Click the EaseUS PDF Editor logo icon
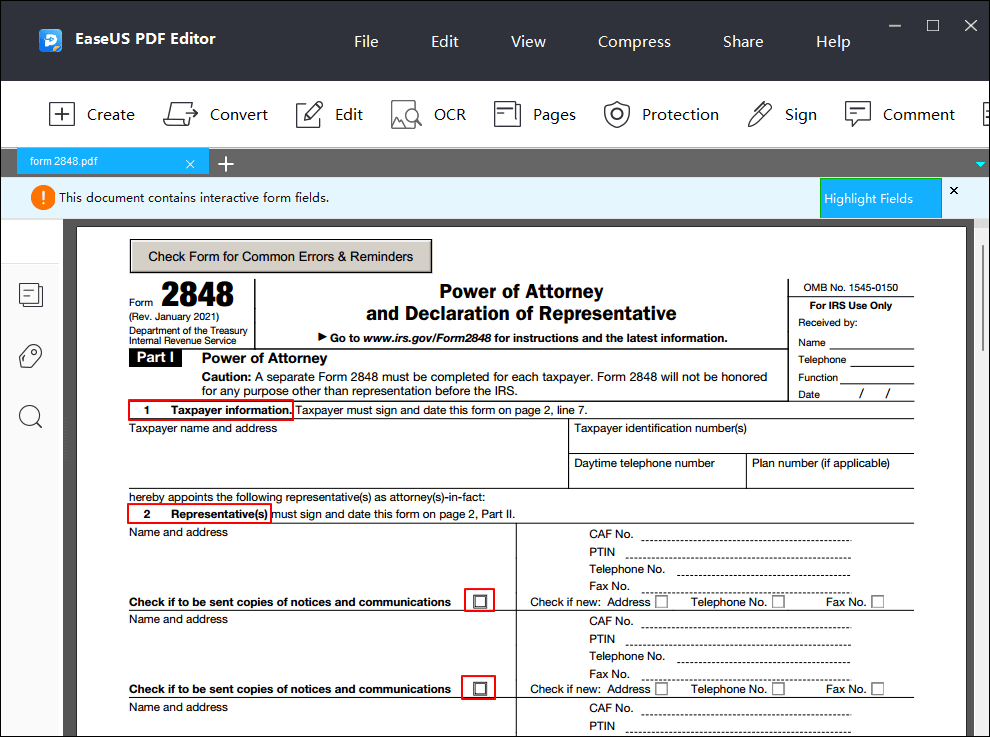This screenshot has width=990, height=737. click(x=50, y=40)
